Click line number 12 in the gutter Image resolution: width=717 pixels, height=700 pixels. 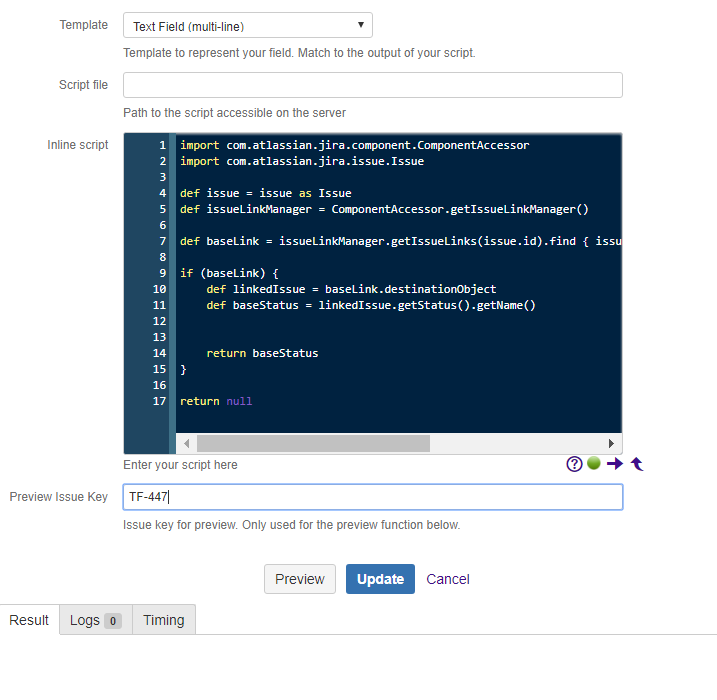(160, 321)
